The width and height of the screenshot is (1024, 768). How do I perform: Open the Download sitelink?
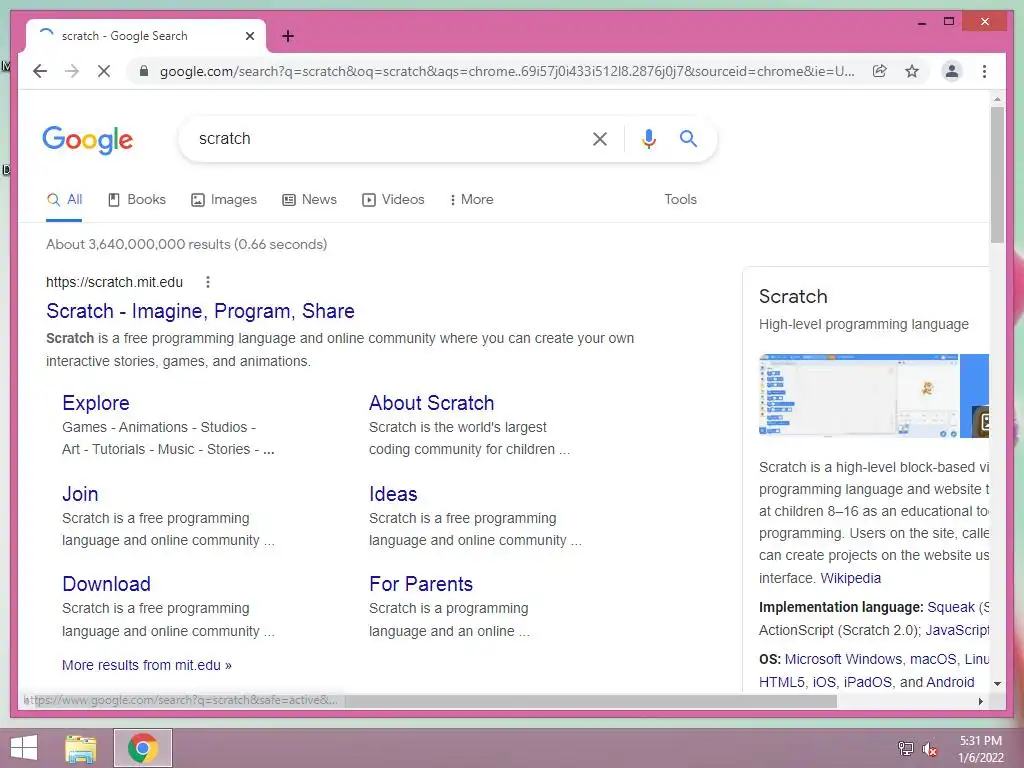106,584
